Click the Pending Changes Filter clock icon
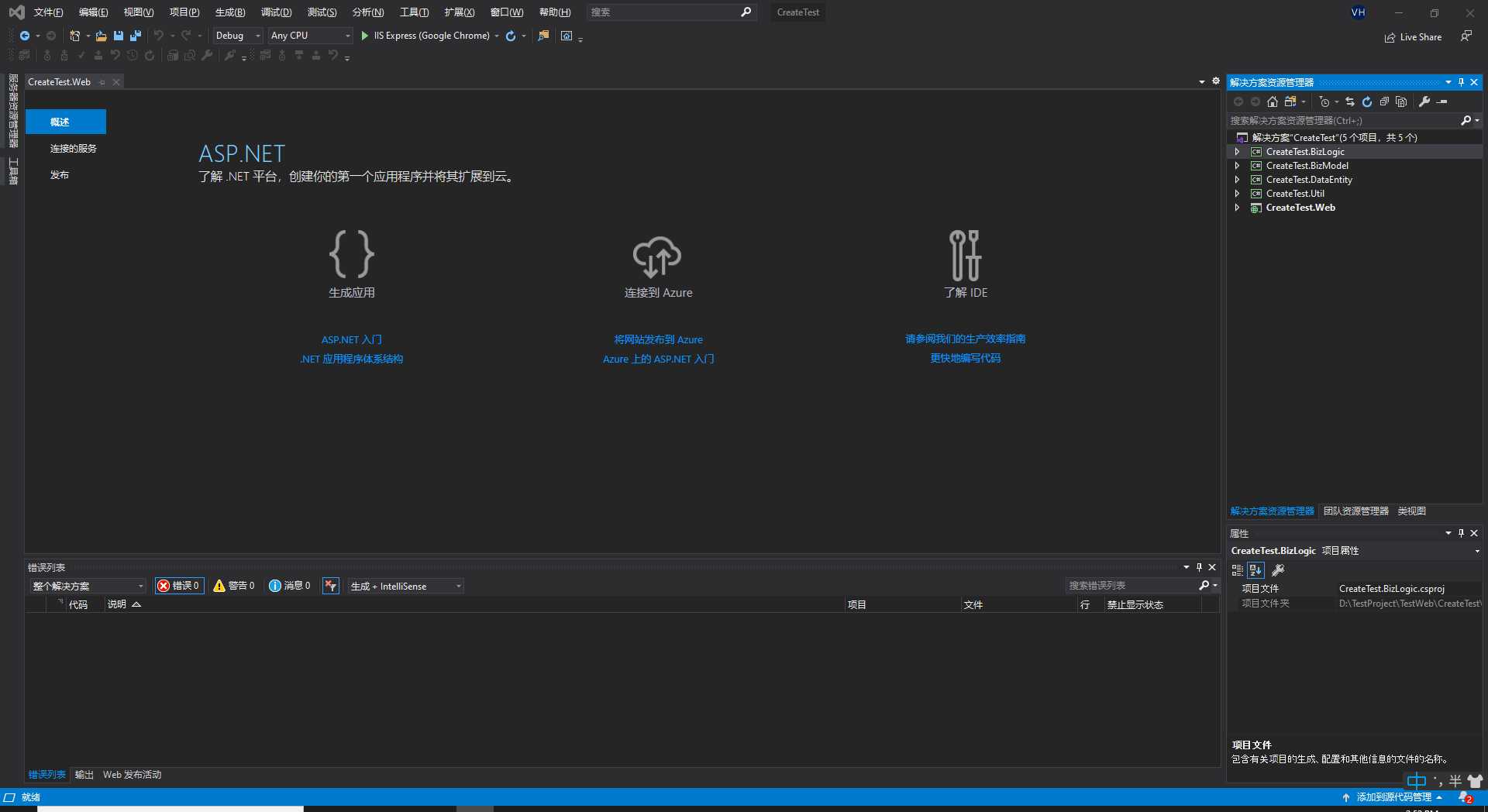Image resolution: width=1488 pixels, height=812 pixels. point(1324,101)
